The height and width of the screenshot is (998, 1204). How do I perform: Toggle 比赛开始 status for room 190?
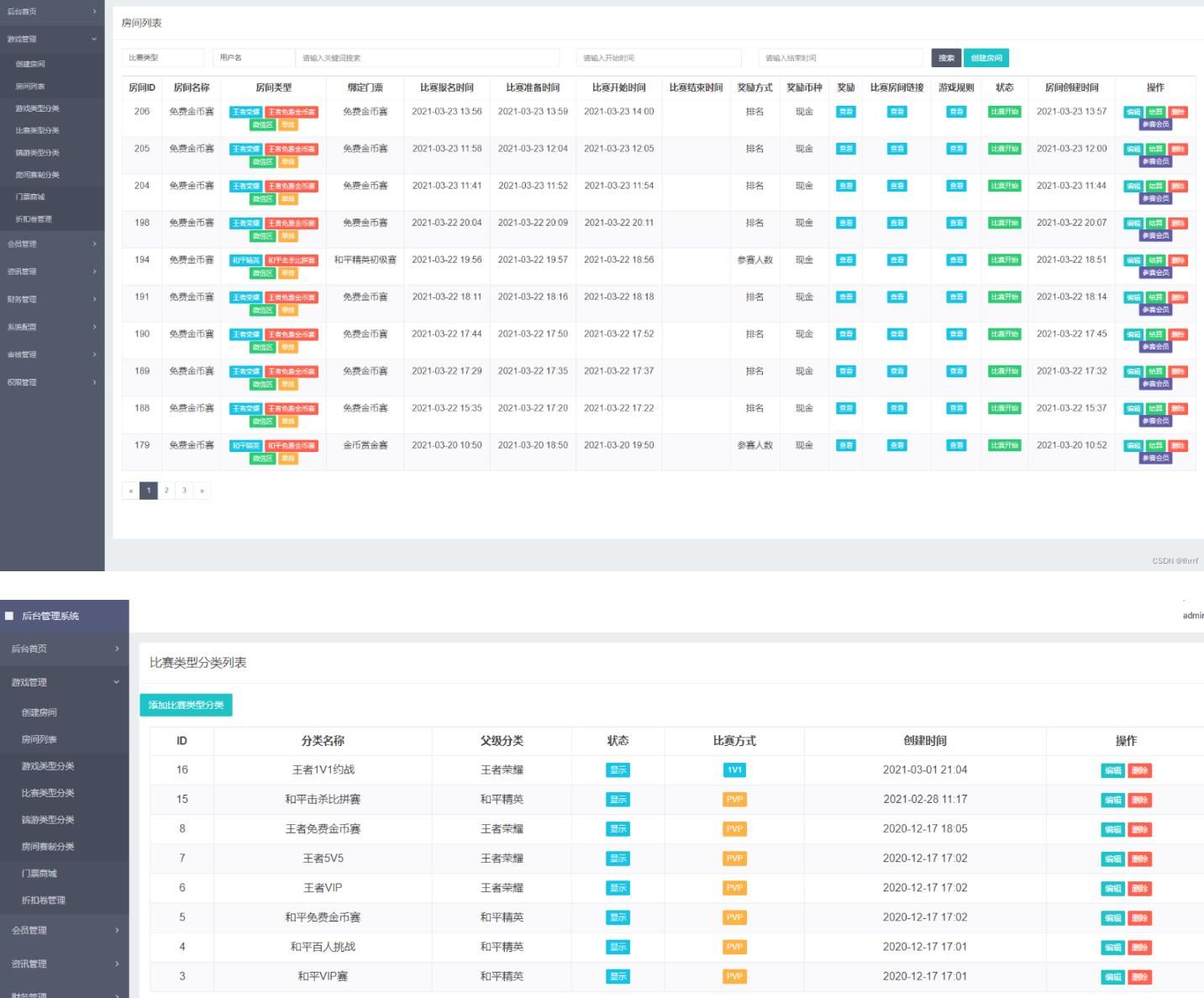coord(1004,334)
